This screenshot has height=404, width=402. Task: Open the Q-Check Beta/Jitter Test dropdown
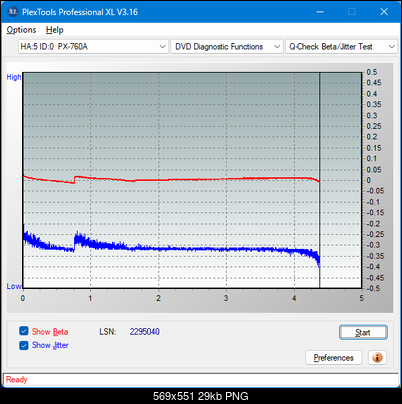click(x=341, y=46)
